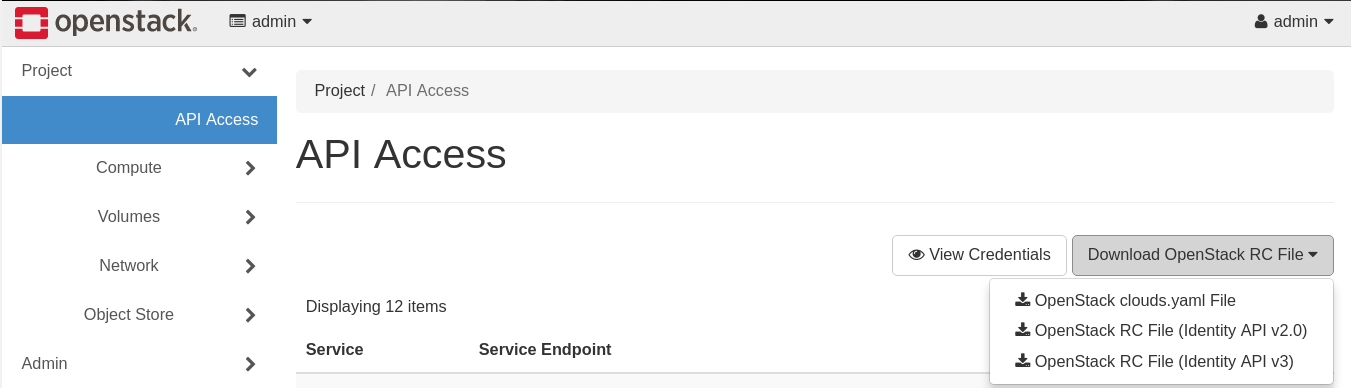1351x388 pixels.
Task: Select OpenStack RC File Identity API v3
Action: (x=1161, y=361)
